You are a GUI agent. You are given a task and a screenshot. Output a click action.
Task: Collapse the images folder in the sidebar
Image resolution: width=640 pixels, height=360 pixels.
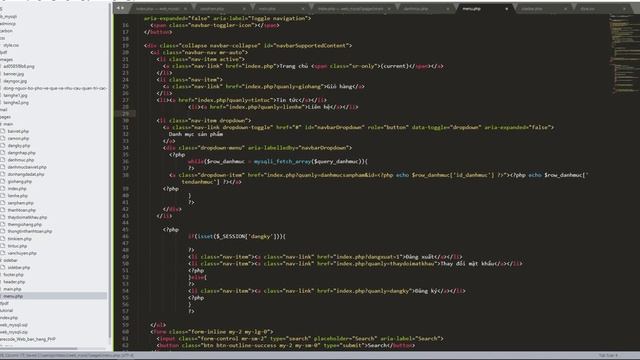[6, 59]
